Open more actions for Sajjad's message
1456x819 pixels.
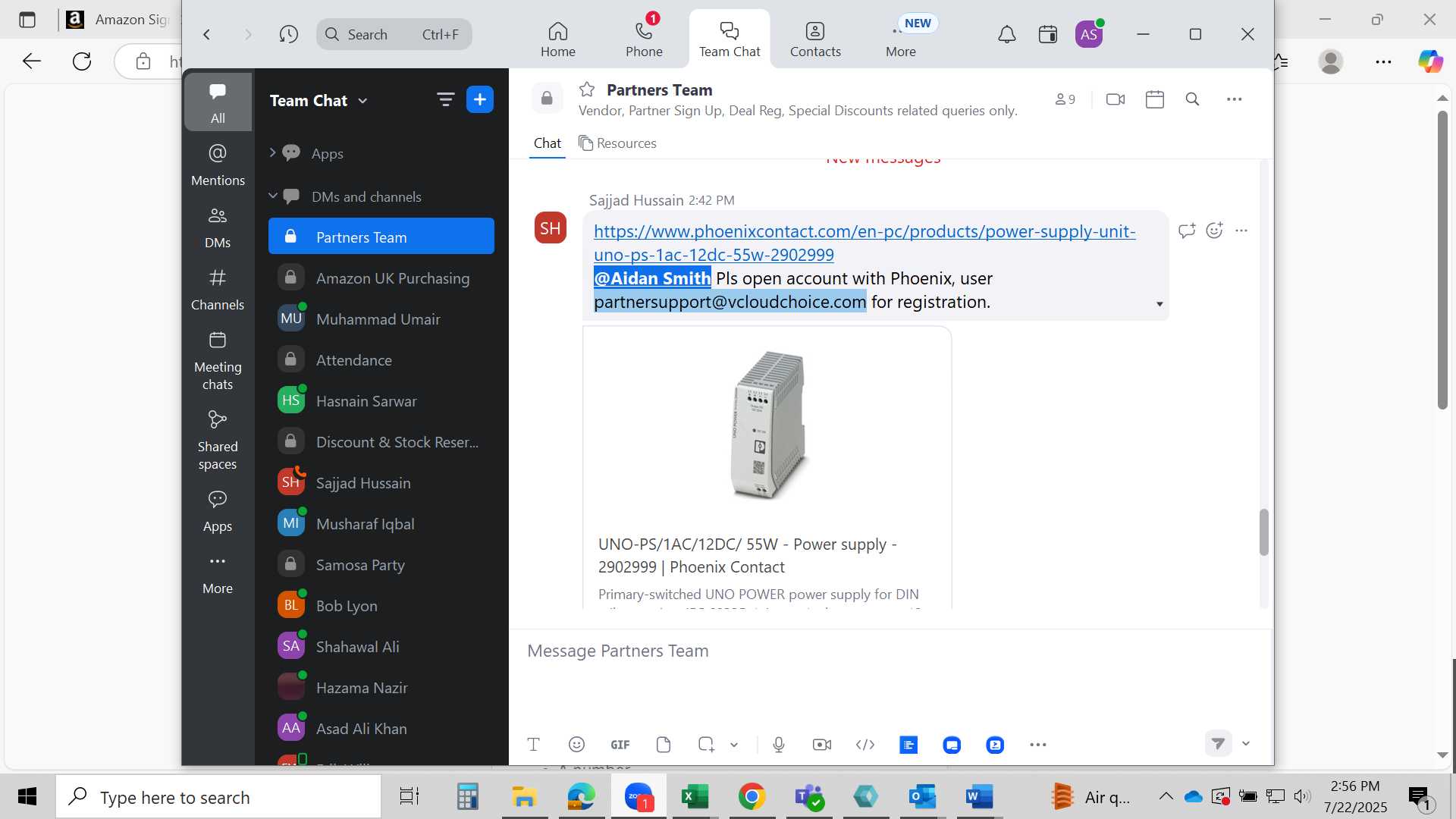[x=1241, y=231]
